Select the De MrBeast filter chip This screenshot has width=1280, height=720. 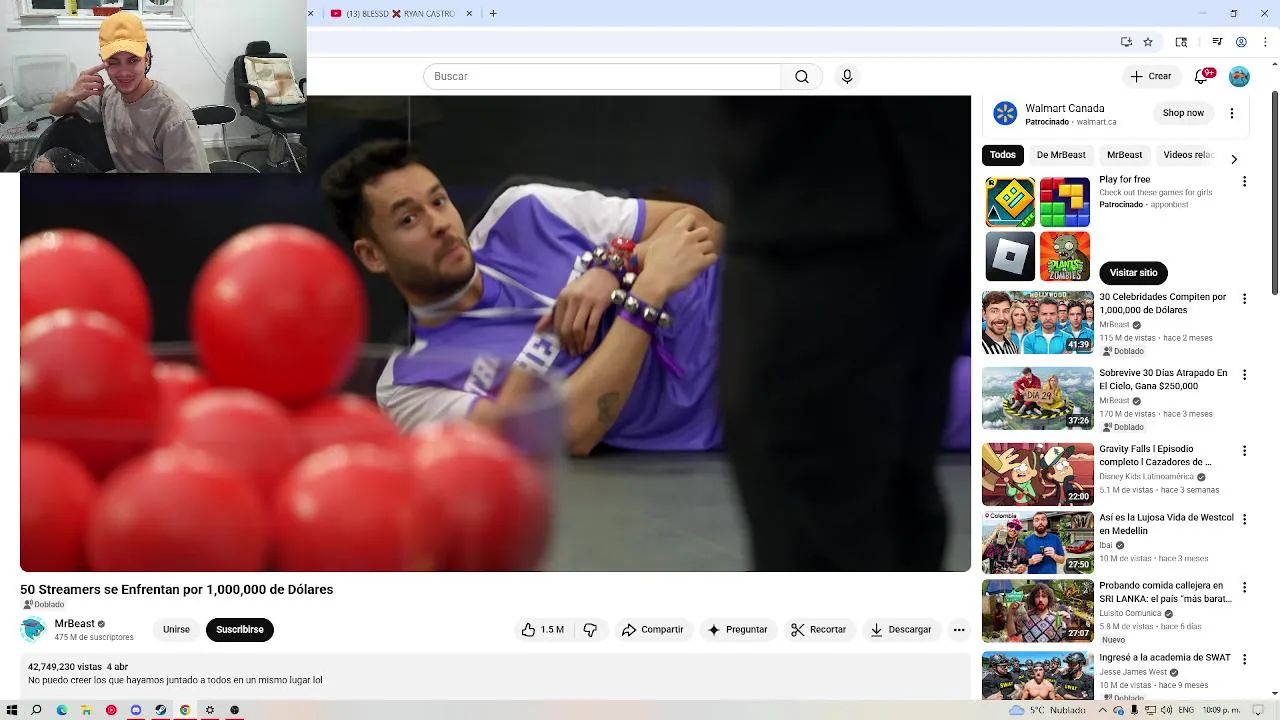click(1061, 155)
